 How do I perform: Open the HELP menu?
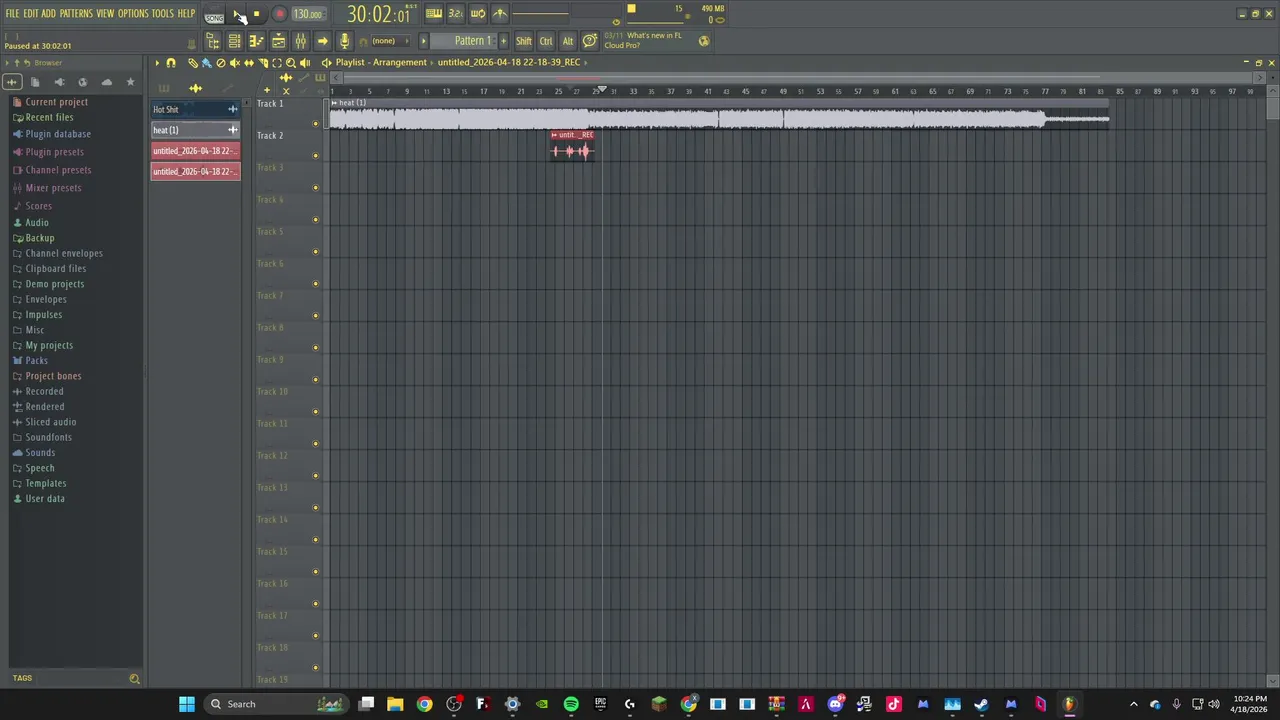click(x=187, y=13)
